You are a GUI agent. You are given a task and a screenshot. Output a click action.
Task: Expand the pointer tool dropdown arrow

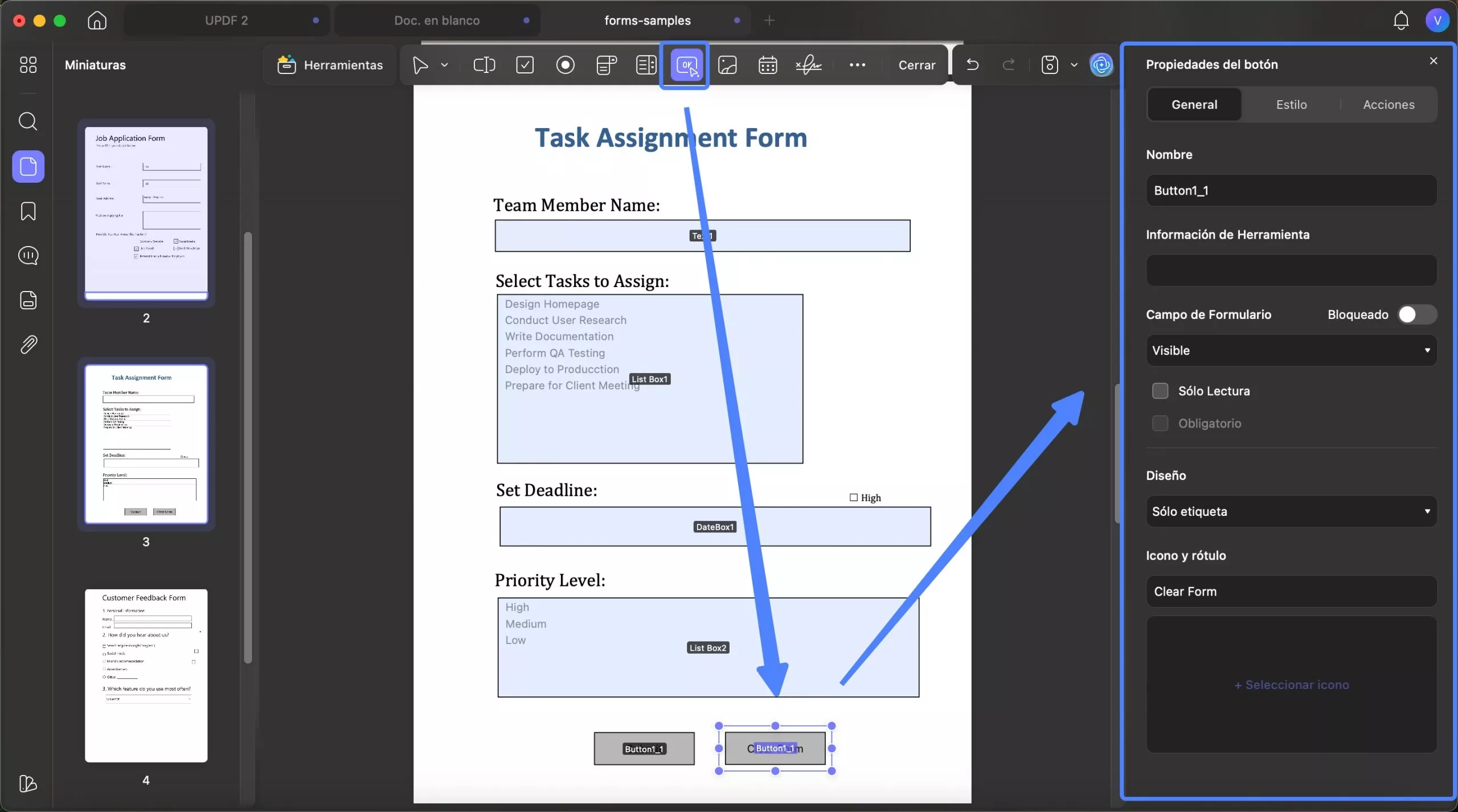(x=444, y=65)
